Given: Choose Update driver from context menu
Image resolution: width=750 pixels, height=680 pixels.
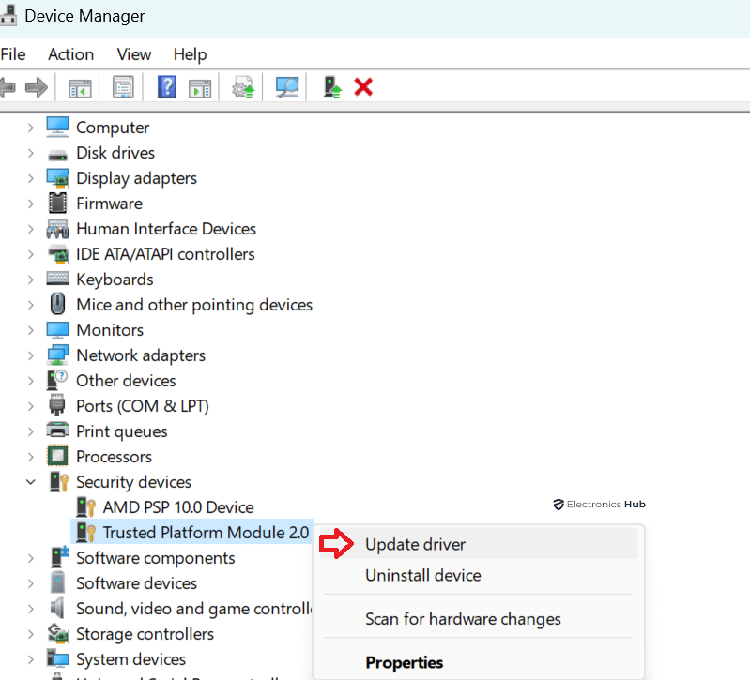Looking at the screenshot, I should point(415,544).
